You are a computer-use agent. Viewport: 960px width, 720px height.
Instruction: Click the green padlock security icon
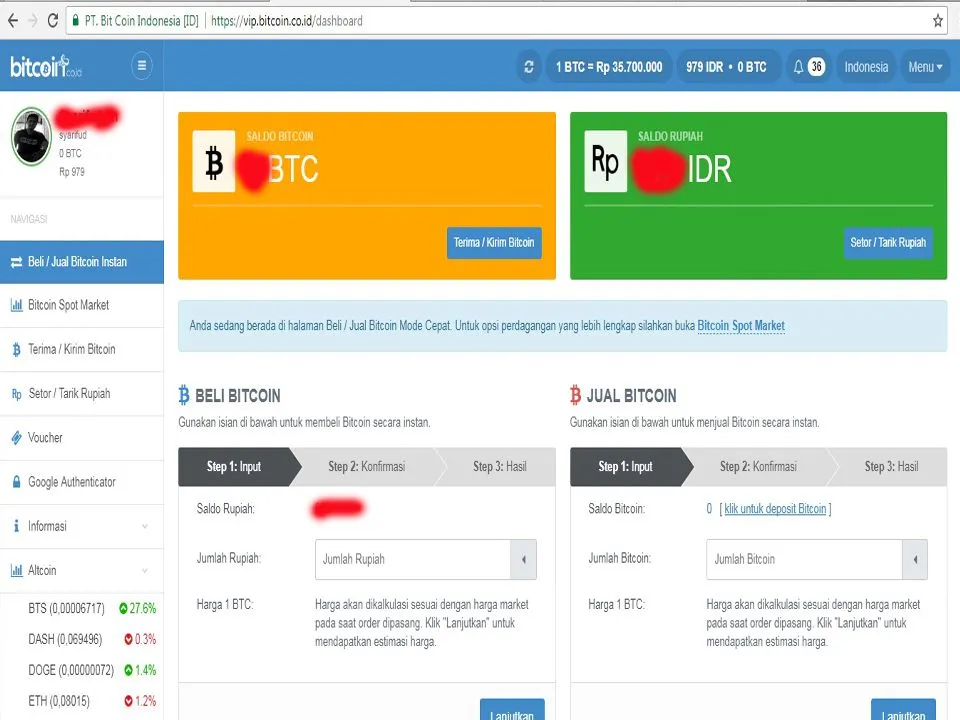click(x=75, y=21)
